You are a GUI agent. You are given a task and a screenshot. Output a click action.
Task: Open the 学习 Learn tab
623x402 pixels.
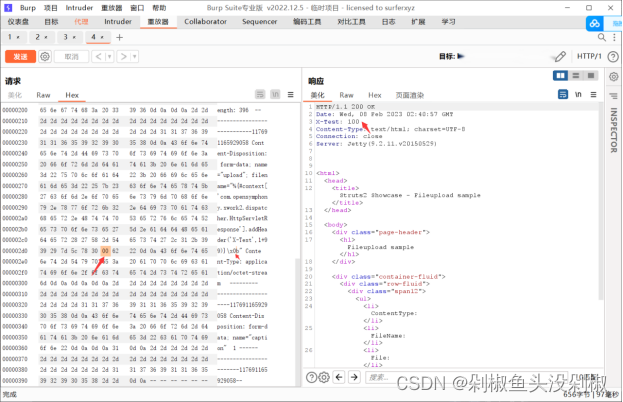(x=448, y=21)
